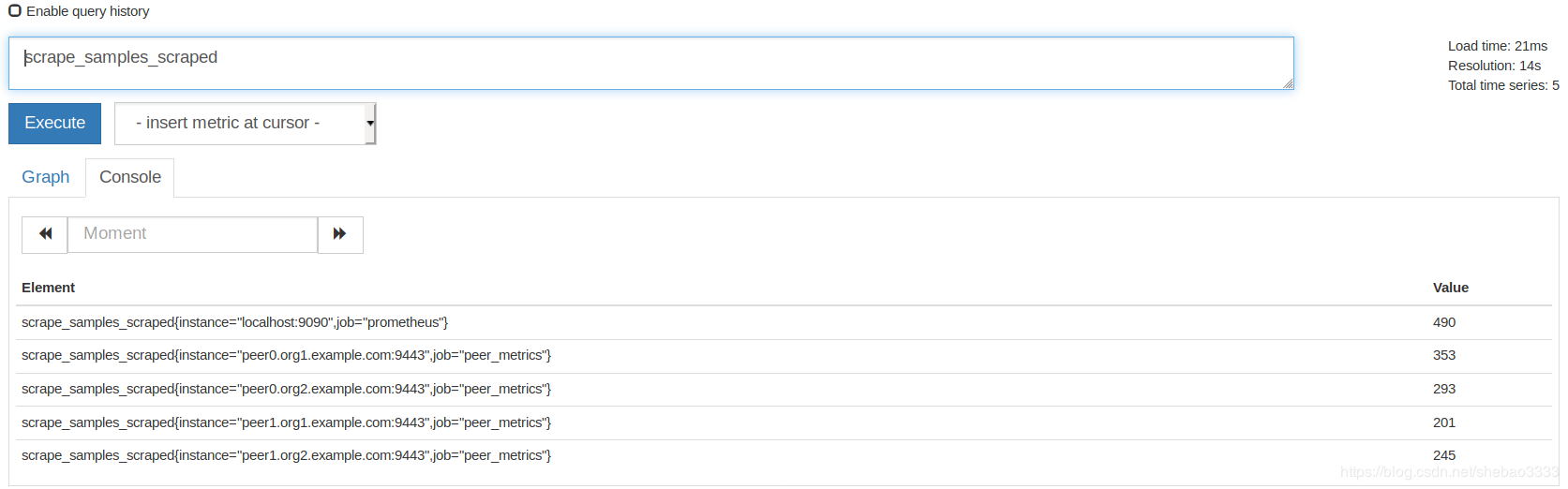Grab the query textarea resize handle

1288,84
